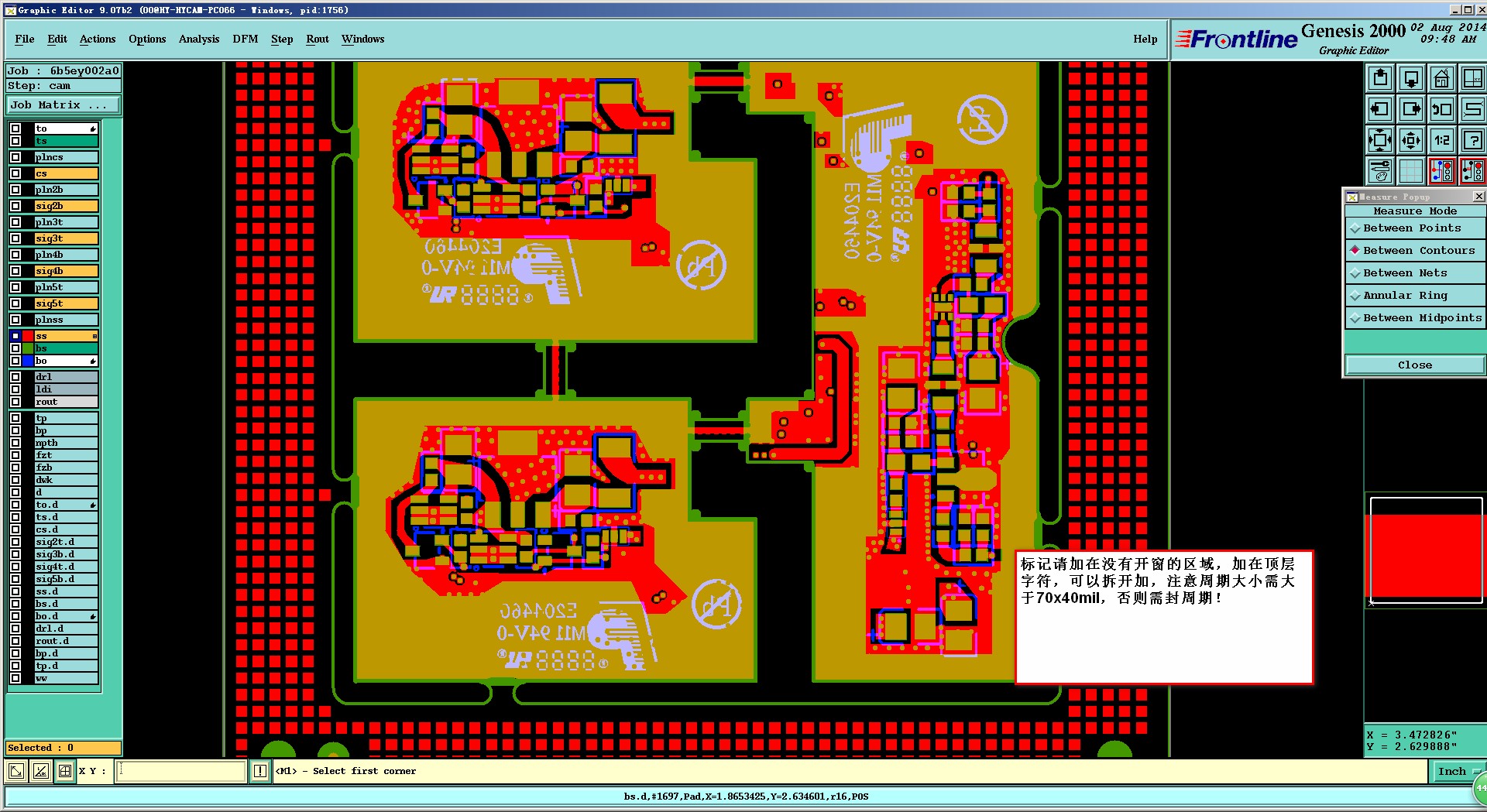Image resolution: width=1487 pixels, height=812 pixels.
Task: Click the previous zoom view icon
Action: click(x=1441, y=109)
